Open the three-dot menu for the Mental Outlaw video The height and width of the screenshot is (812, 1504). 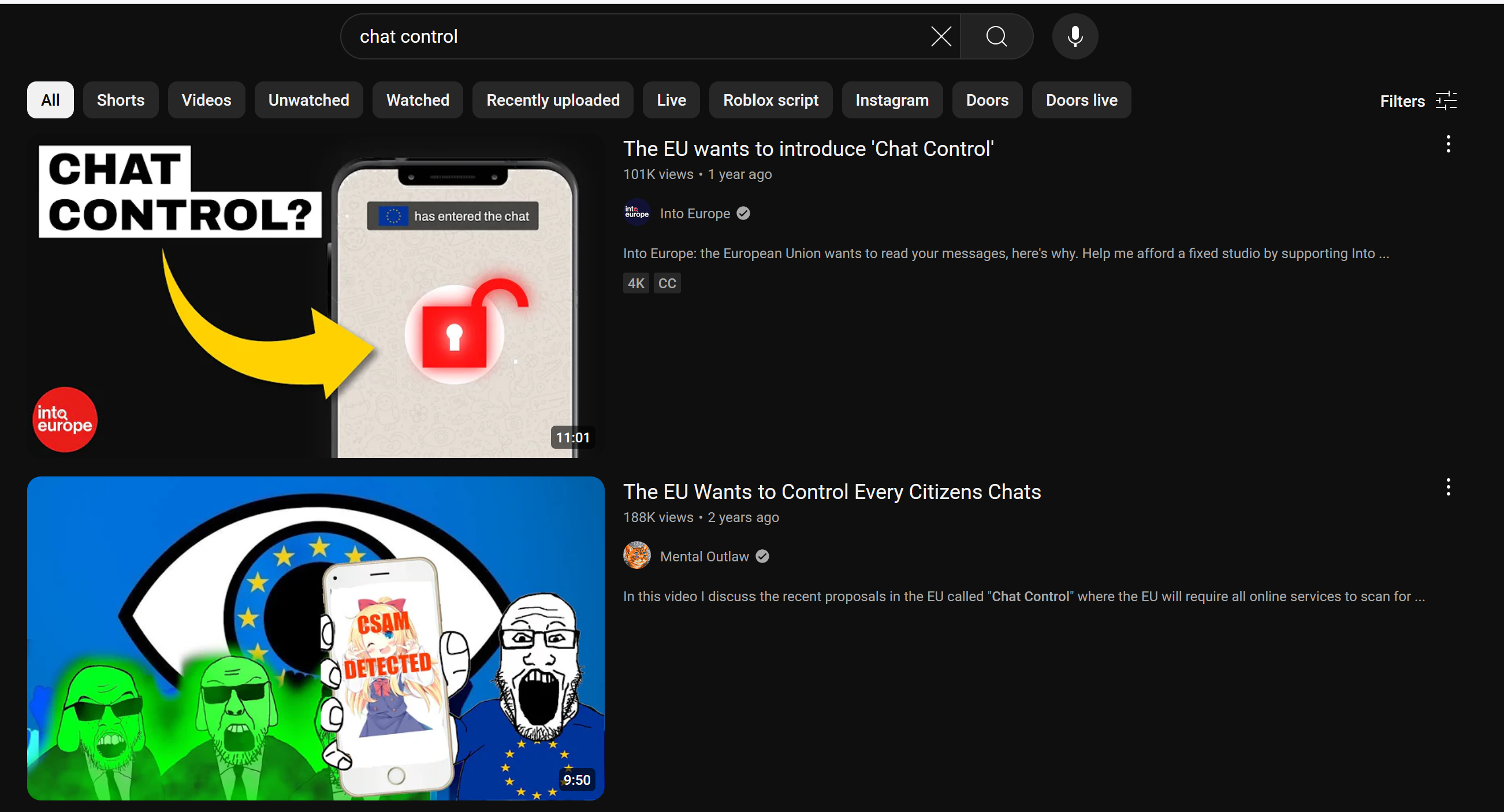(1448, 487)
